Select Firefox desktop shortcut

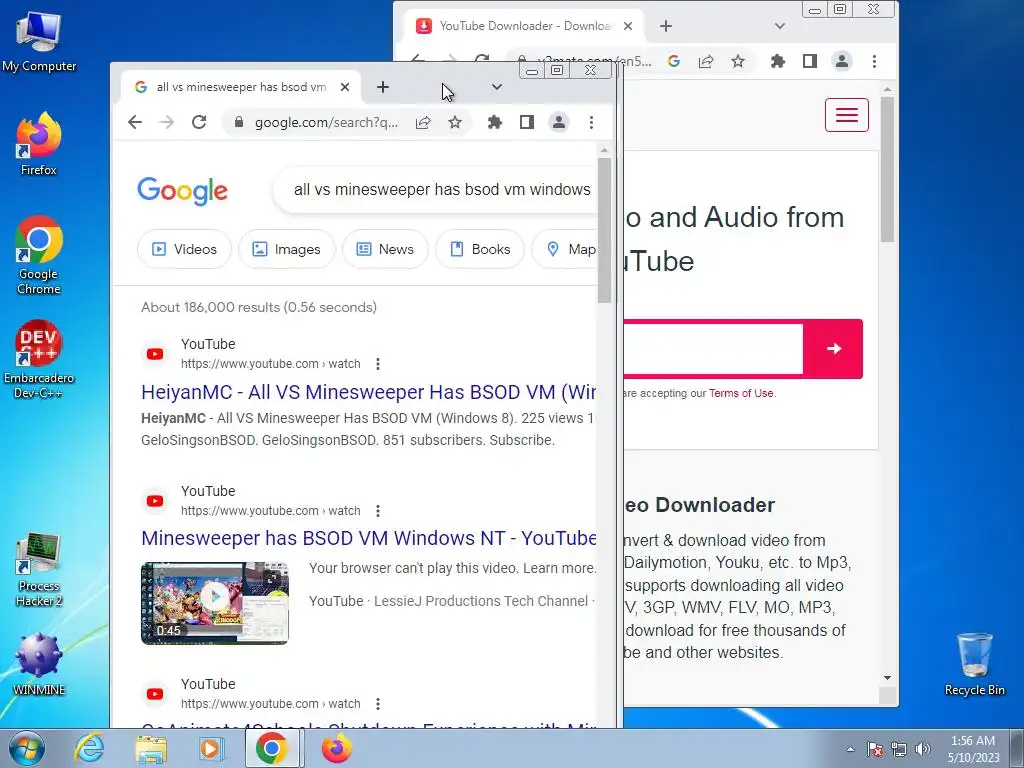39,144
